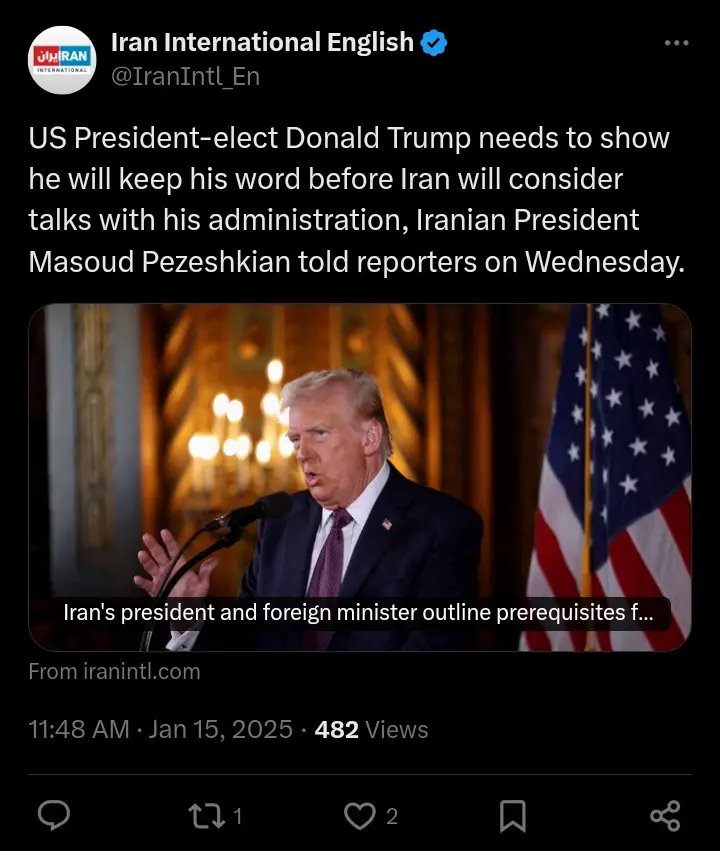The width and height of the screenshot is (720, 851).
Task: View the 482 Views analytics
Action: [x=371, y=729]
